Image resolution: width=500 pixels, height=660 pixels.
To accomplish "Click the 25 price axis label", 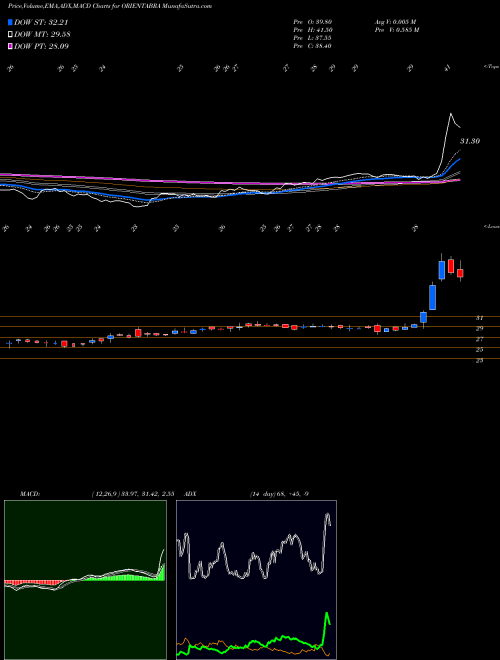I will point(479,349).
